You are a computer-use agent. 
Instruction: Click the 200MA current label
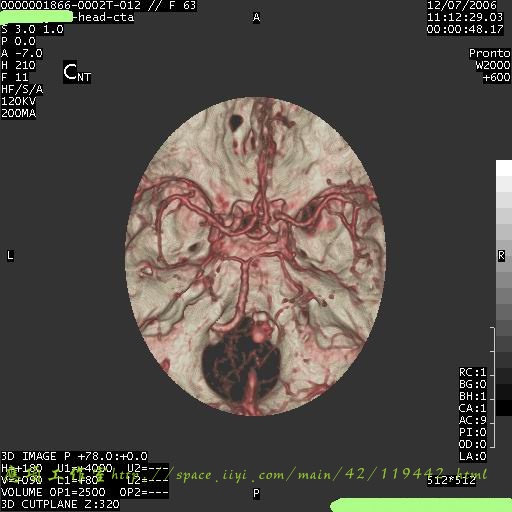(x=18, y=113)
